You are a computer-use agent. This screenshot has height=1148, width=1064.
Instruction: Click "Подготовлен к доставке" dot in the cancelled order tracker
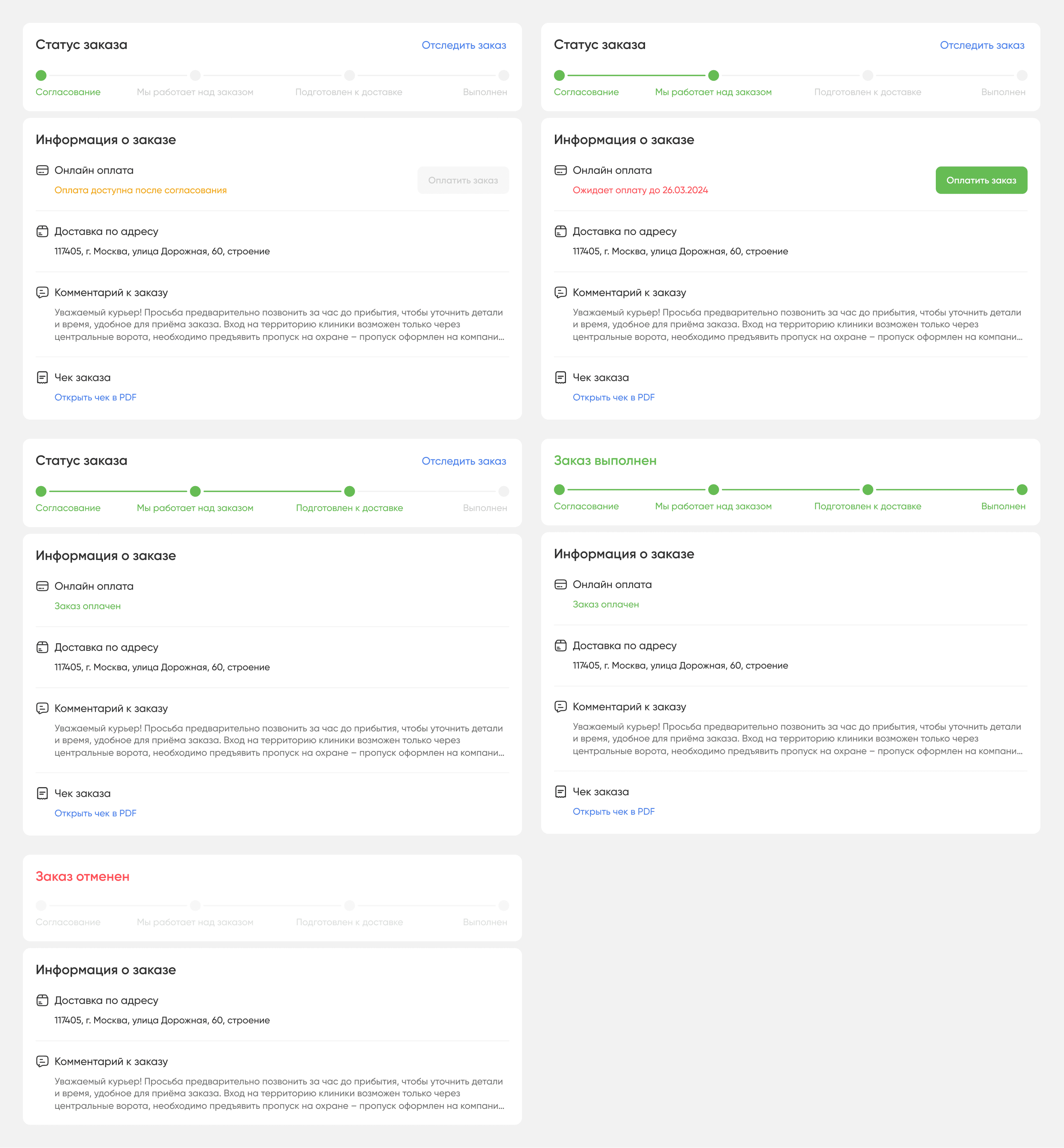(x=349, y=905)
